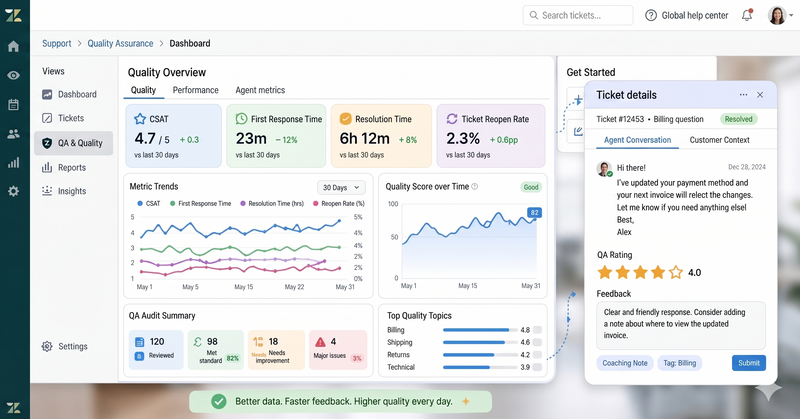Close the Ticket details panel
800x419 pixels.
point(760,95)
